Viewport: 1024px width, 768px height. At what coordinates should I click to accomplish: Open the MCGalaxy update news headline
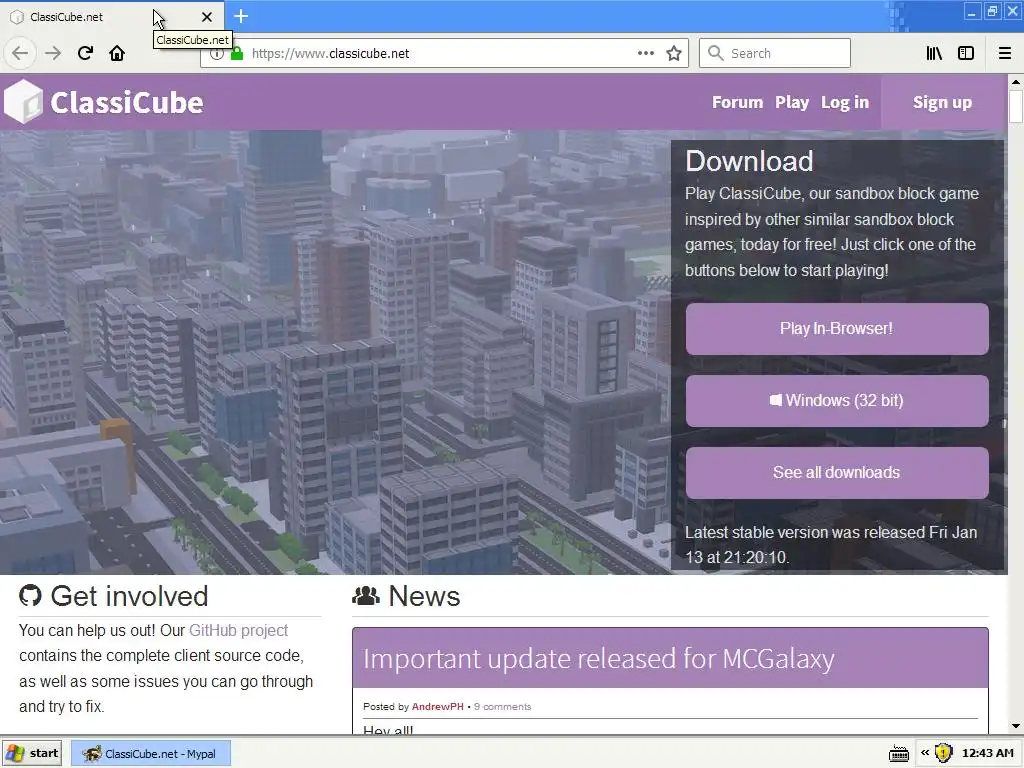point(599,658)
